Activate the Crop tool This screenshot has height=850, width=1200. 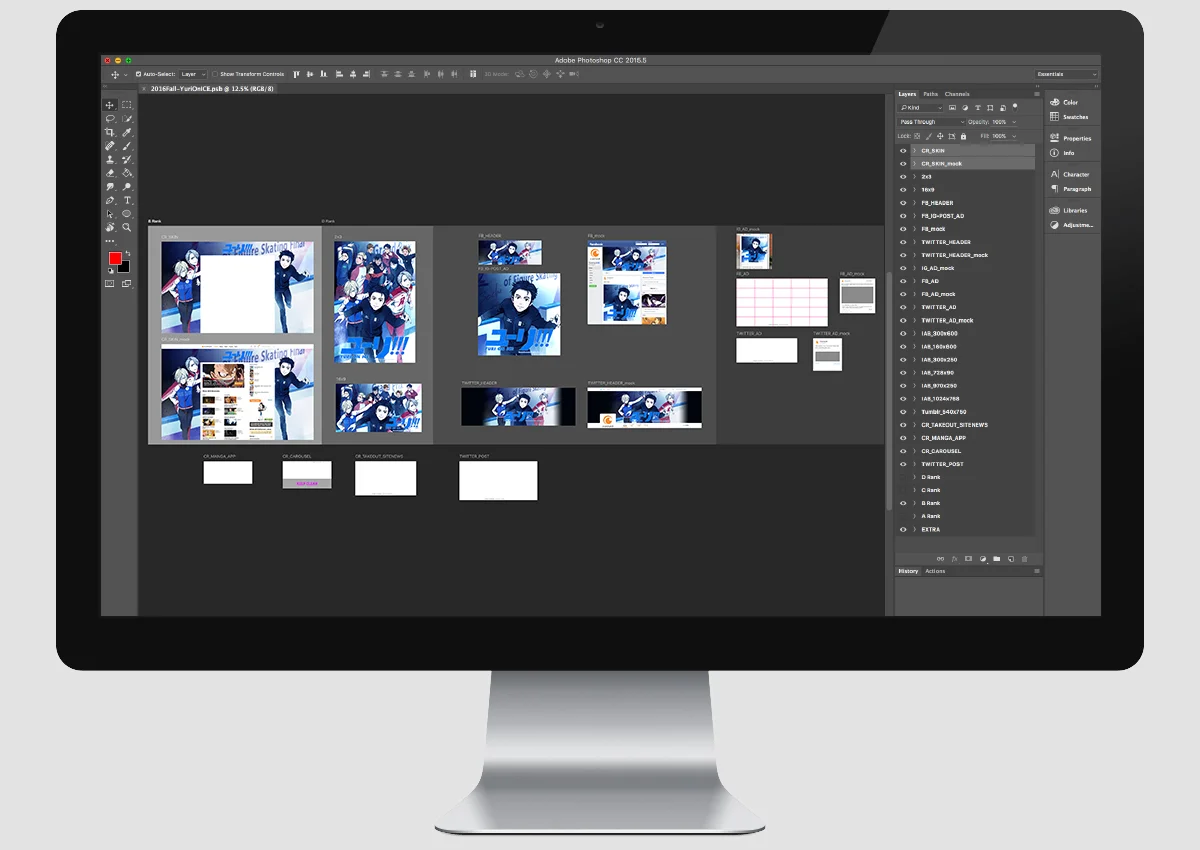tap(110, 132)
